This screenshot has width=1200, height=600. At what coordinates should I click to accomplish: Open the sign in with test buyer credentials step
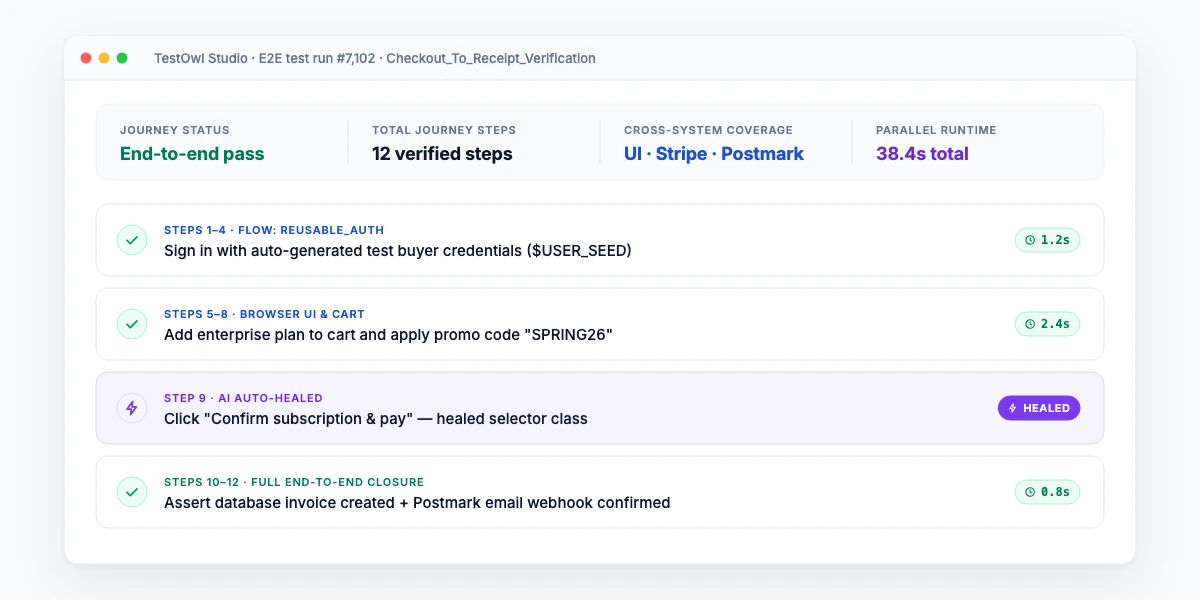tap(600, 240)
